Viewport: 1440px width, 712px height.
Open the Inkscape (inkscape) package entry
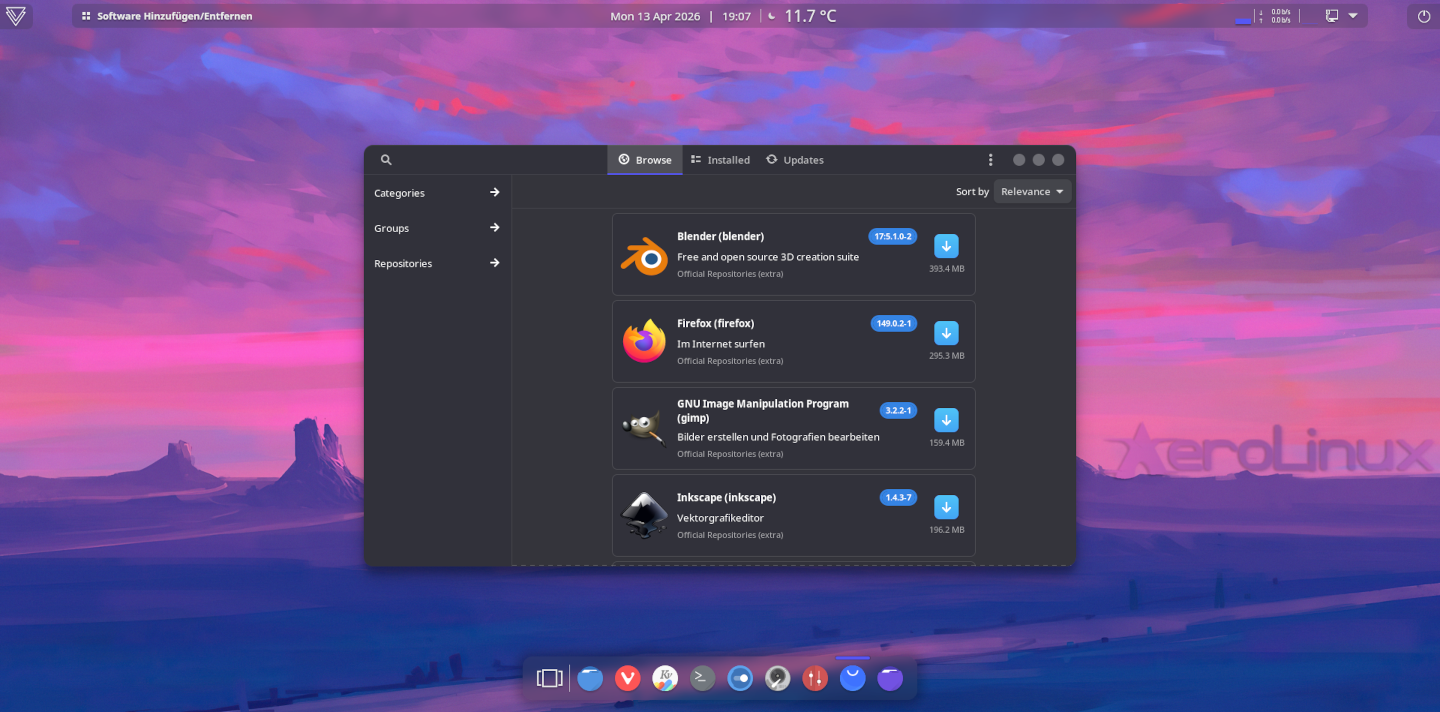[760, 515]
